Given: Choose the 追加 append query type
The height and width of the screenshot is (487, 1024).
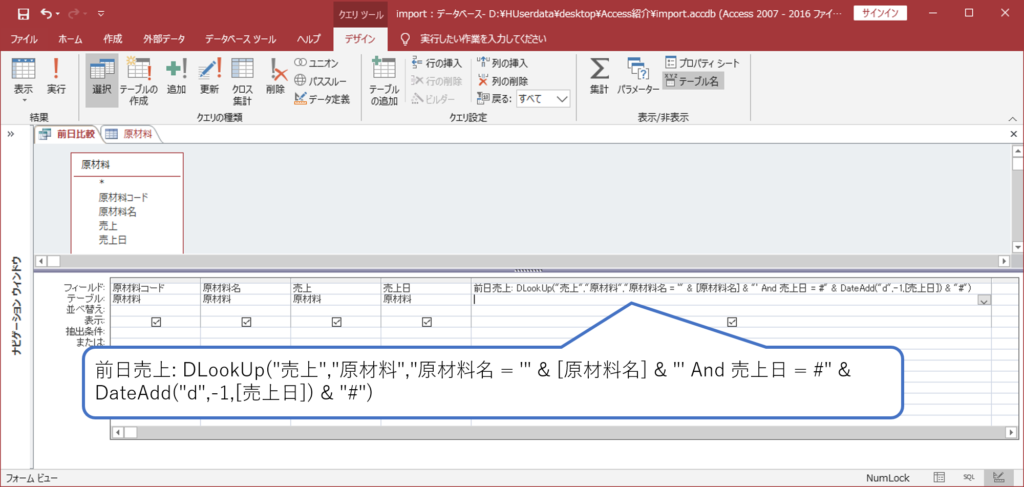Looking at the screenshot, I should pos(176,77).
